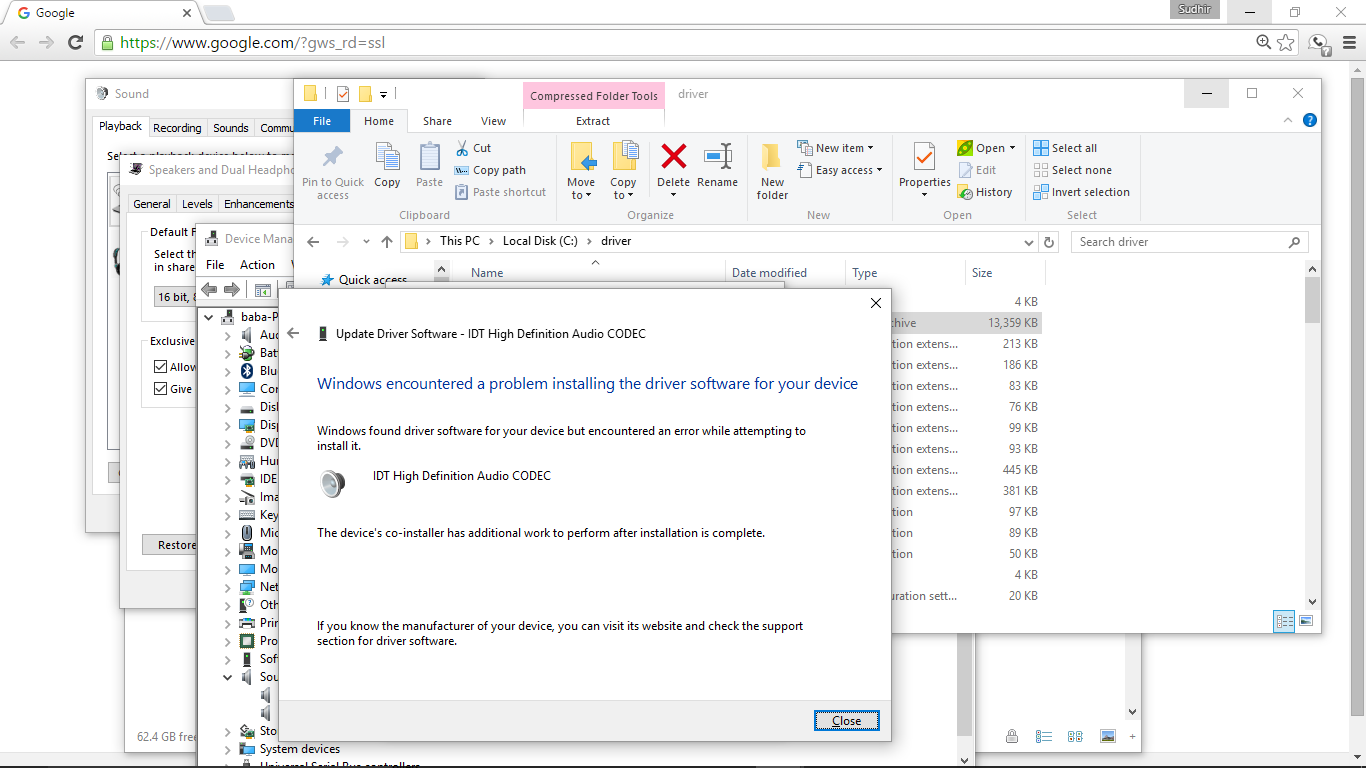Sort files by the Type column header
The height and width of the screenshot is (768, 1366).
click(x=865, y=273)
